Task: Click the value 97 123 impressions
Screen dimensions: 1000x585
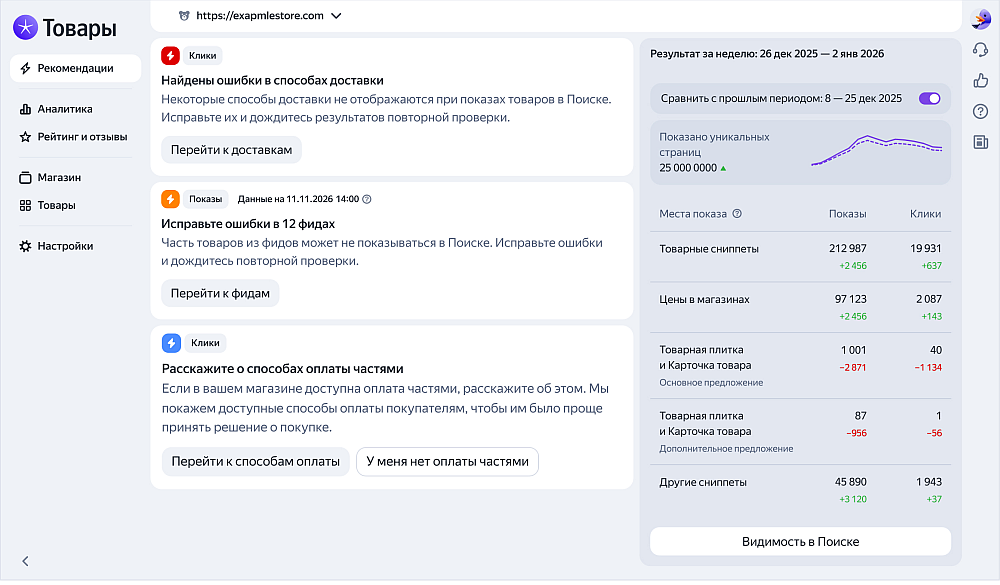Action: click(851, 299)
